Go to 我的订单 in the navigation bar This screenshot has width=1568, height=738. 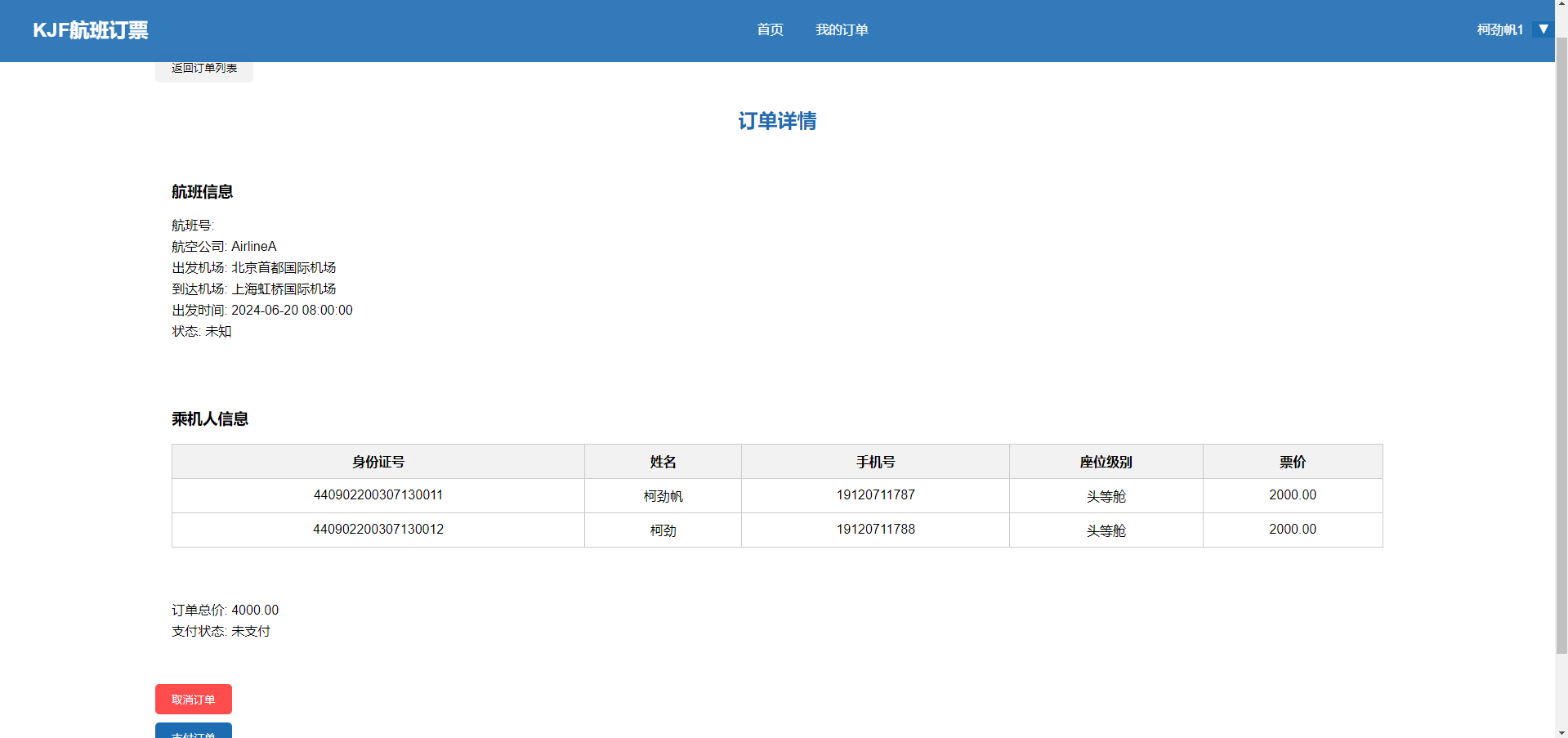pyautogui.click(x=841, y=30)
